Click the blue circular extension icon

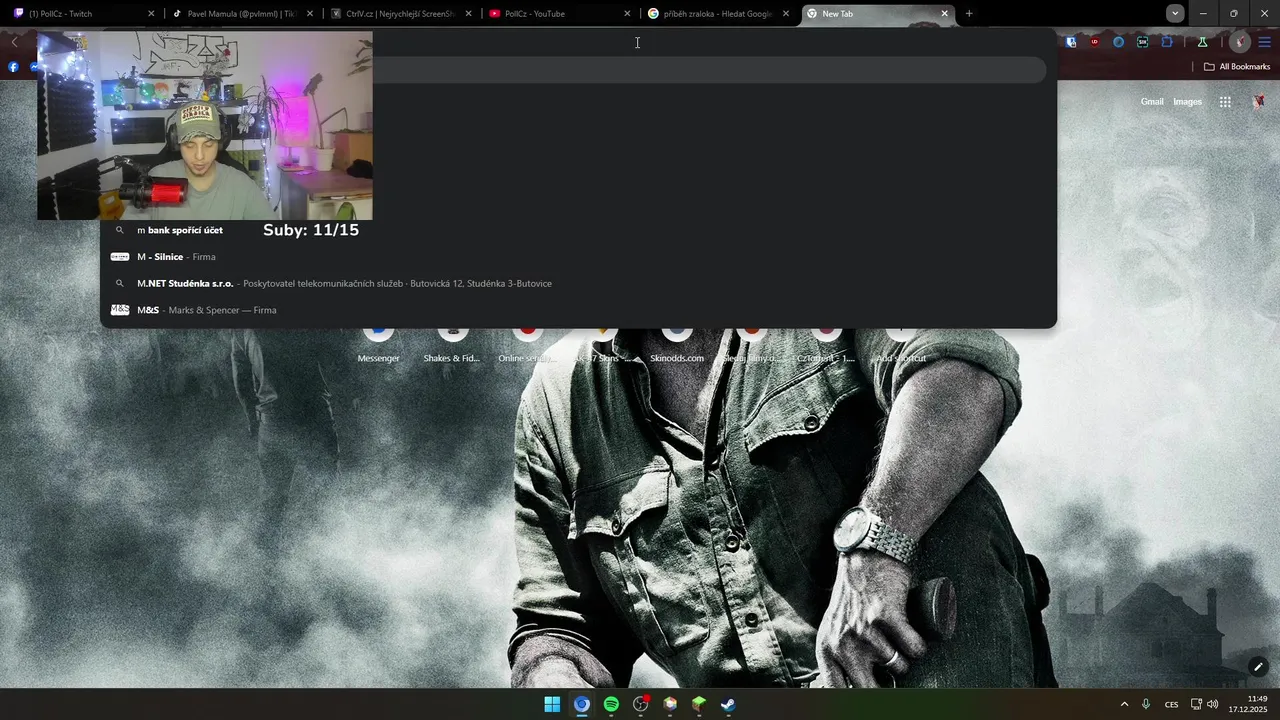(x=1119, y=42)
